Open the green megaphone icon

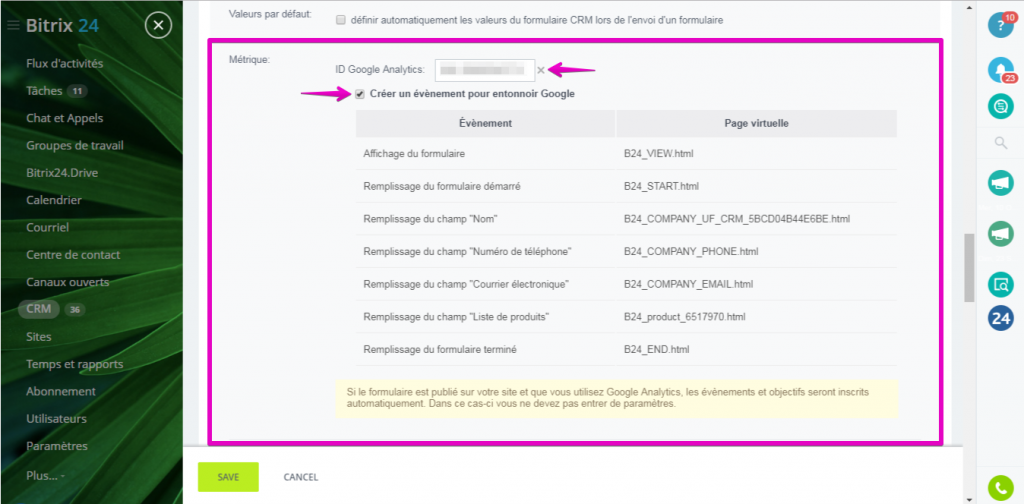(x=1000, y=234)
